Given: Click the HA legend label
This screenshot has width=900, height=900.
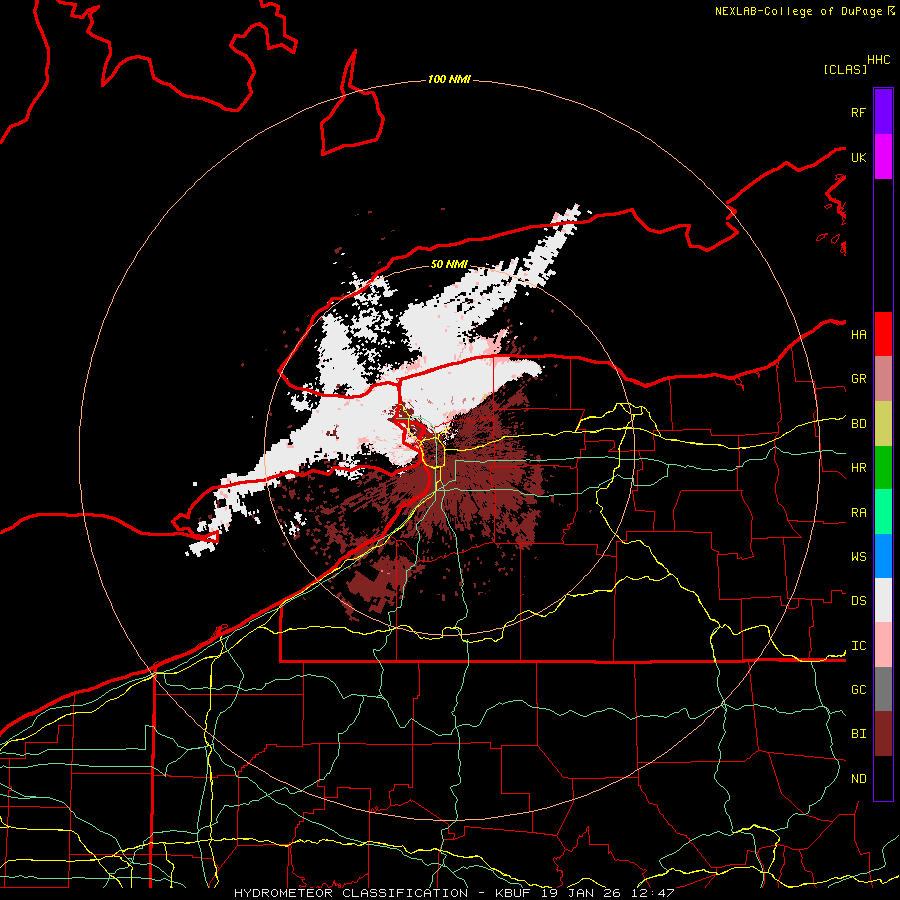Looking at the screenshot, I should tap(859, 335).
